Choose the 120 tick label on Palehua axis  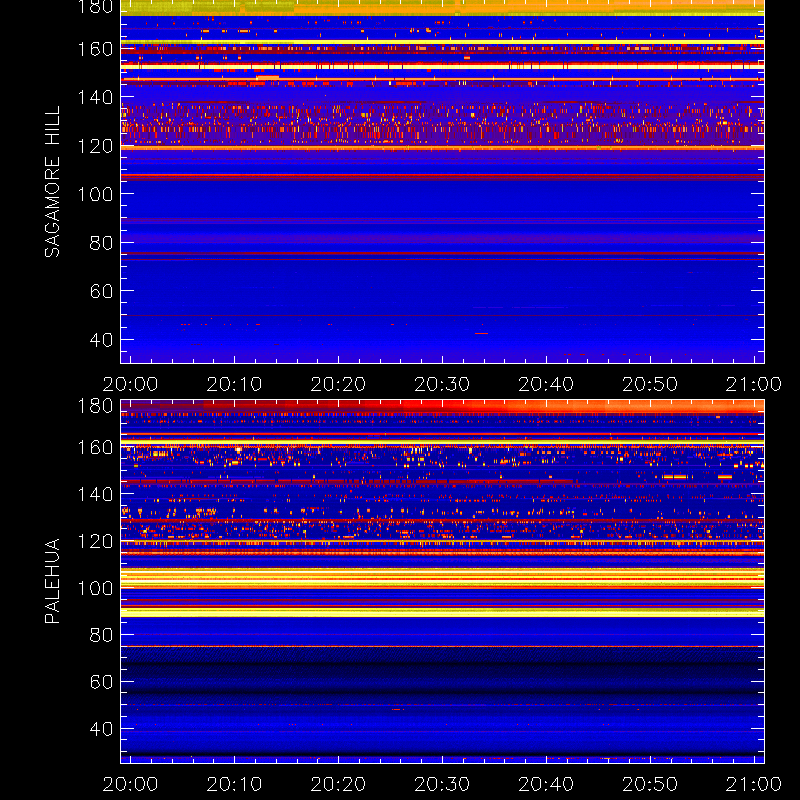95,541
